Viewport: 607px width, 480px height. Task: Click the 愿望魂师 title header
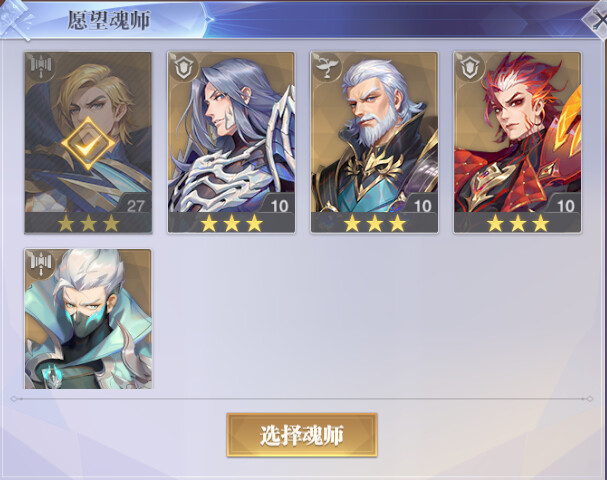point(109,20)
